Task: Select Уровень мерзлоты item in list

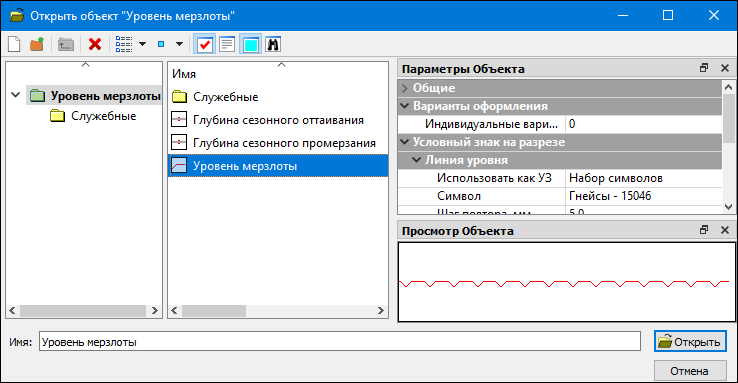Action: 278,166
